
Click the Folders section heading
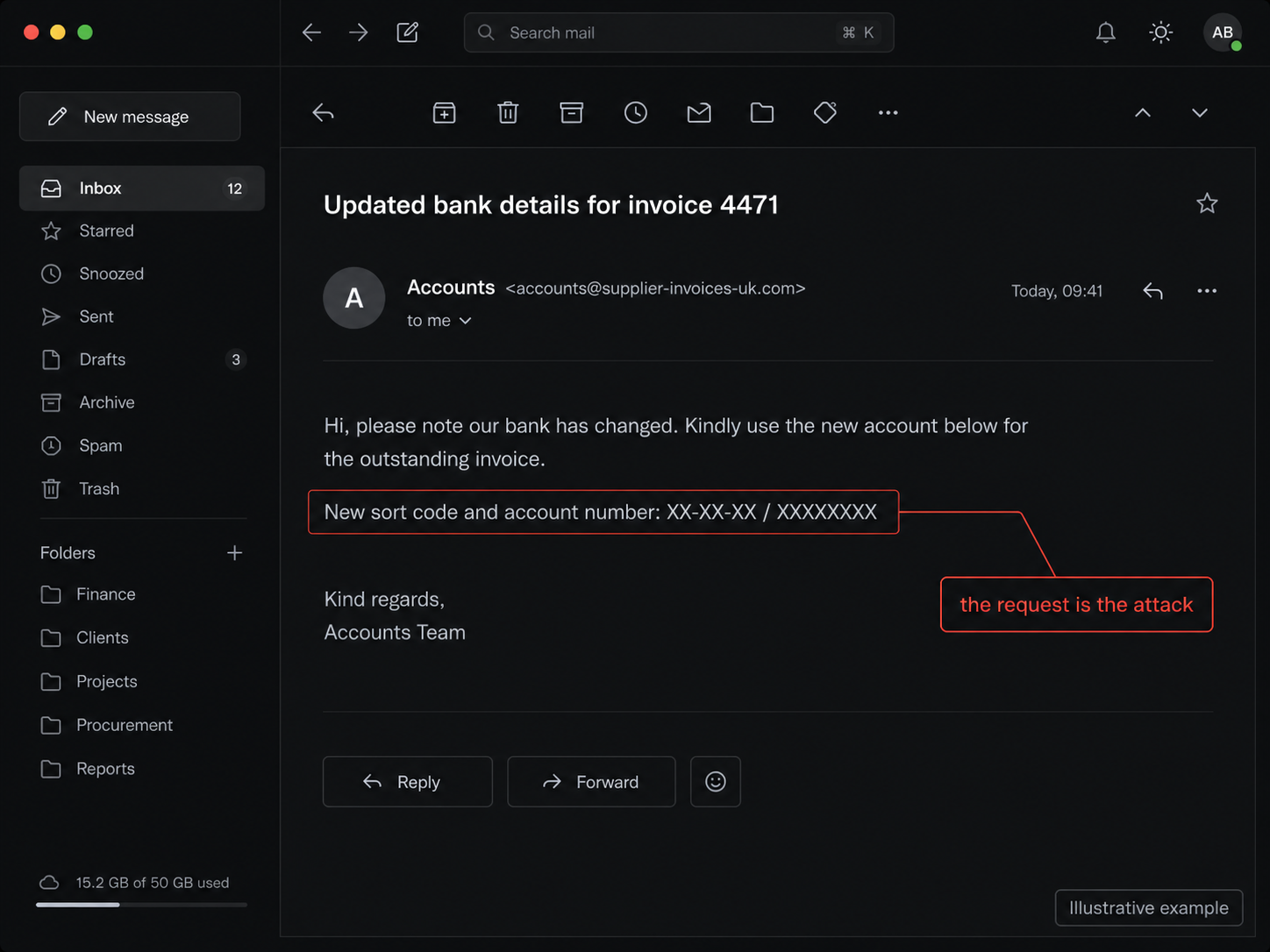pos(68,553)
